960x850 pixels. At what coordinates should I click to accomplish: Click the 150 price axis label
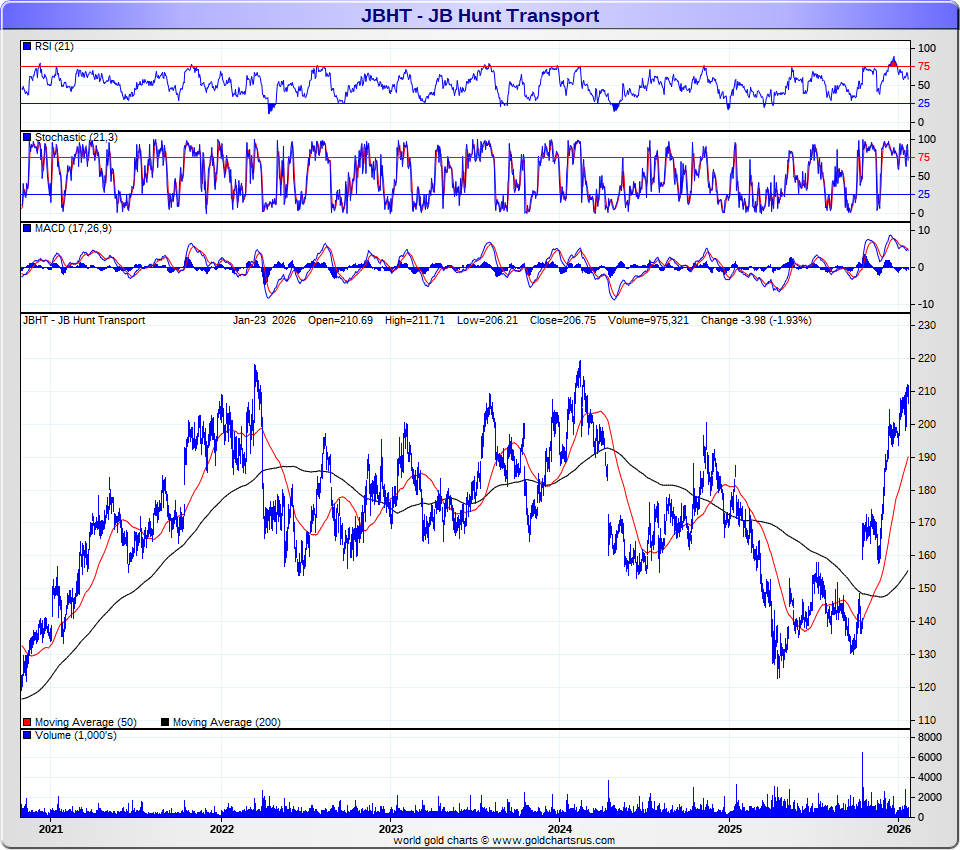click(x=927, y=588)
